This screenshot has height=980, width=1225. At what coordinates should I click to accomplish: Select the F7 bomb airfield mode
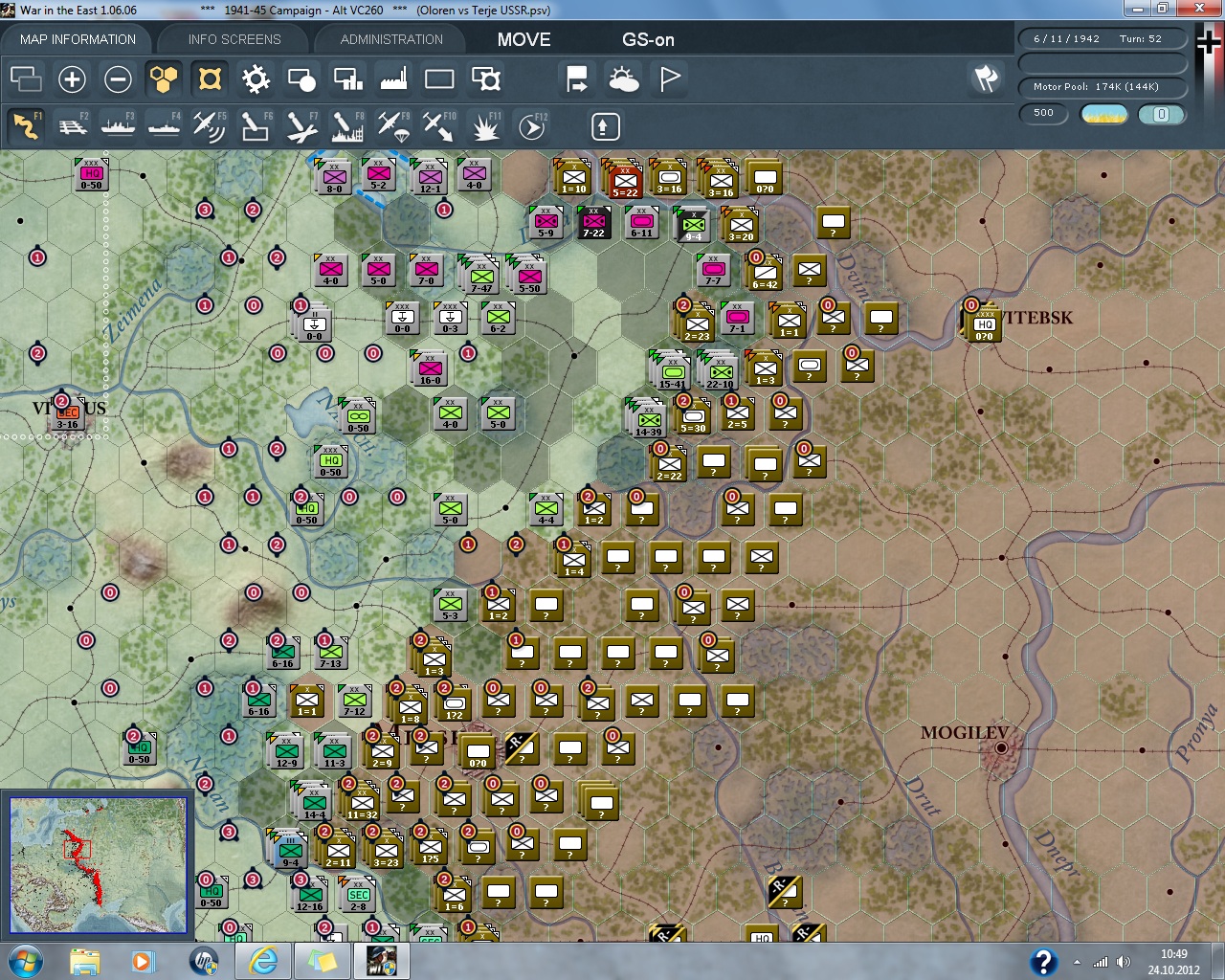[301, 126]
